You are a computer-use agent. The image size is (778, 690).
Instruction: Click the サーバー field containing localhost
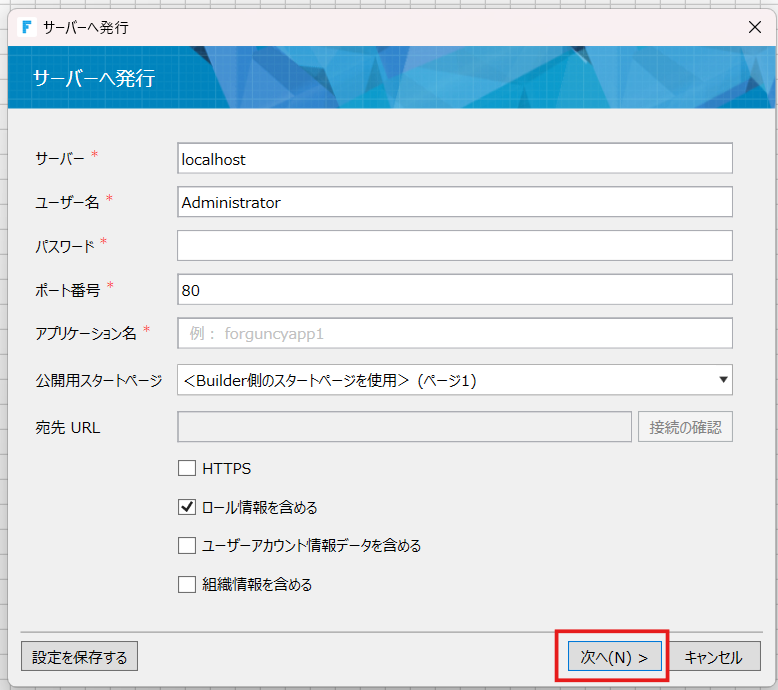pos(454,159)
